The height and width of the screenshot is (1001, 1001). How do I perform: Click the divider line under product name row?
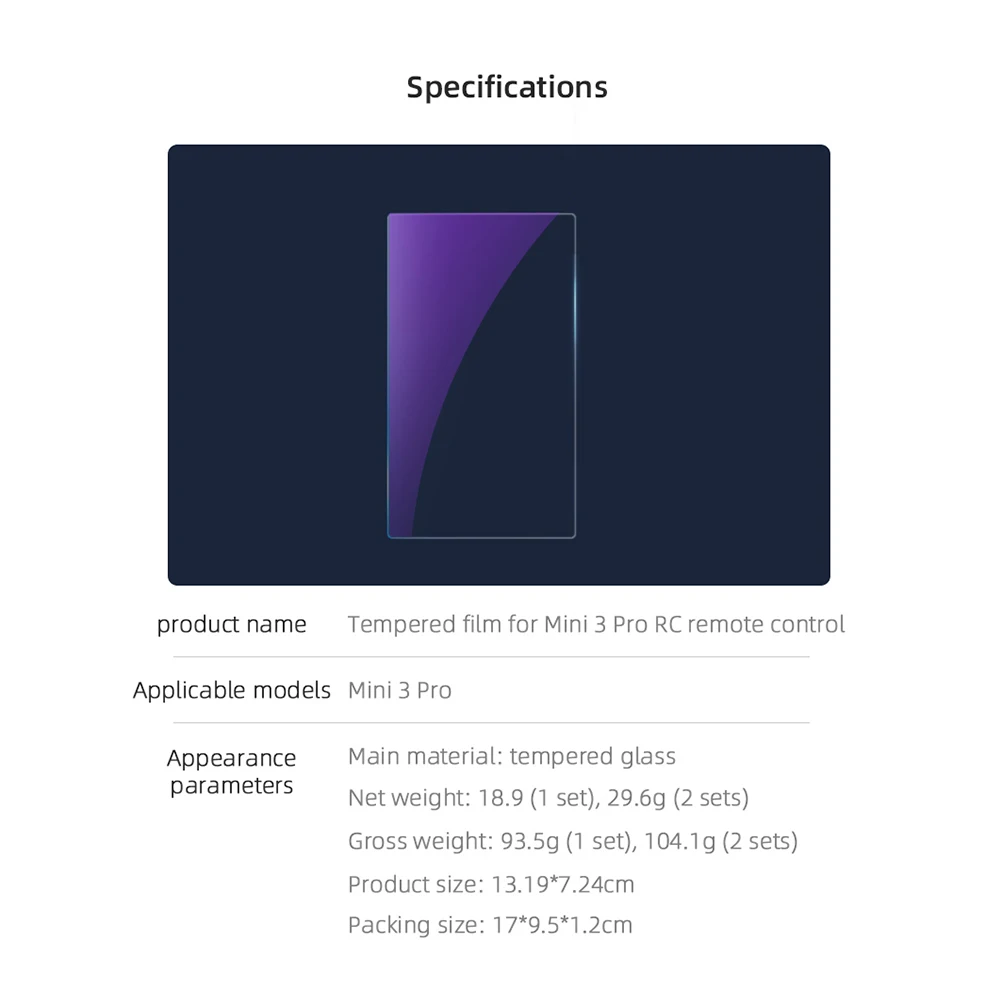click(x=490, y=657)
